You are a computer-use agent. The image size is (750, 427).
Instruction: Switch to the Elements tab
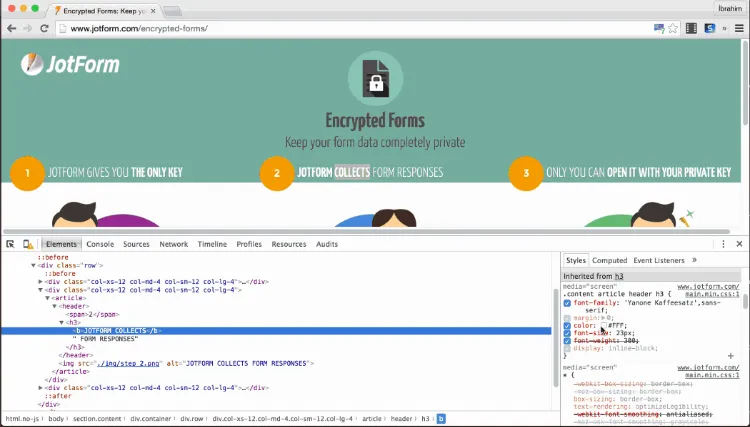click(61, 244)
